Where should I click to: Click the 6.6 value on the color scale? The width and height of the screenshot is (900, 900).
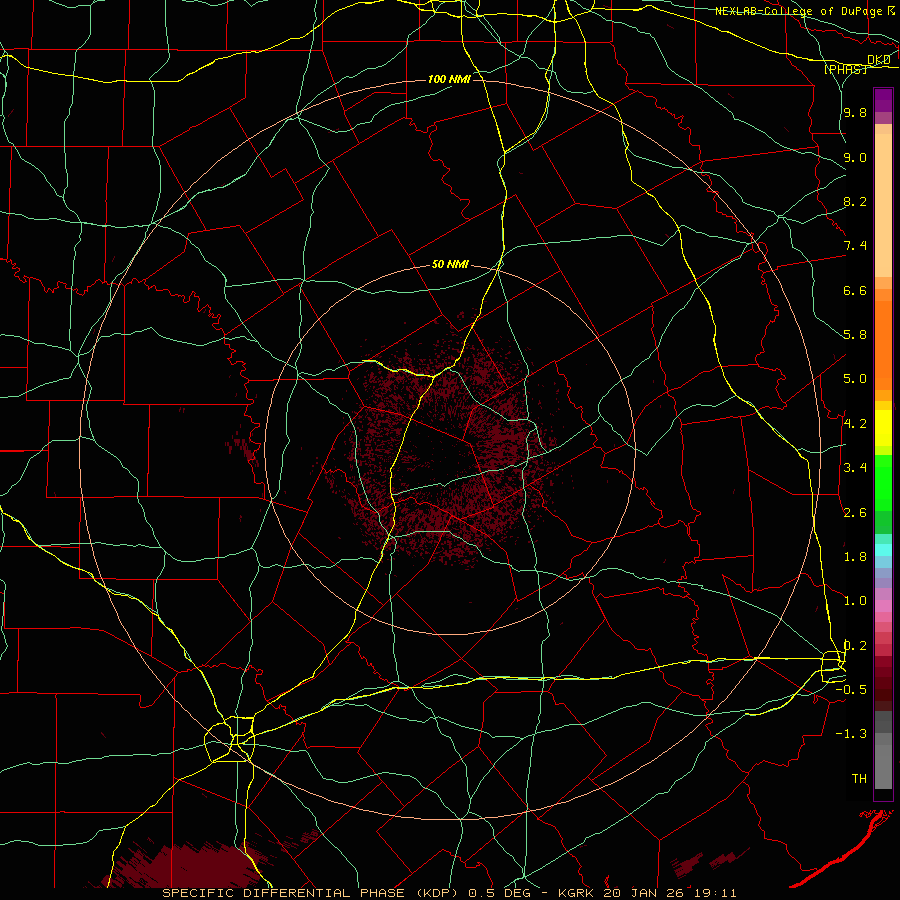click(x=855, y=290)
